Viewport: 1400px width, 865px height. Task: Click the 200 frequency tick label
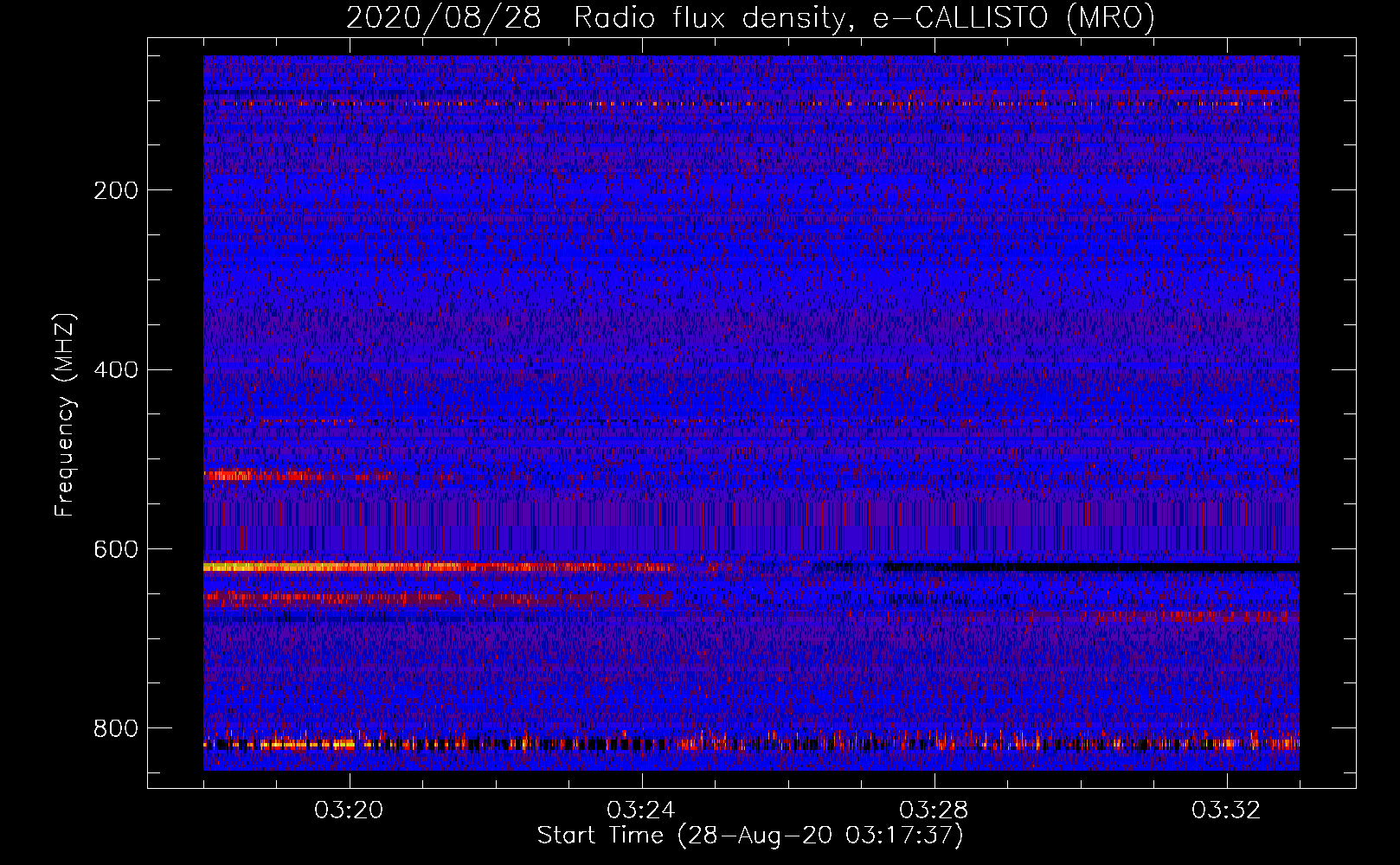coord(116,190)
